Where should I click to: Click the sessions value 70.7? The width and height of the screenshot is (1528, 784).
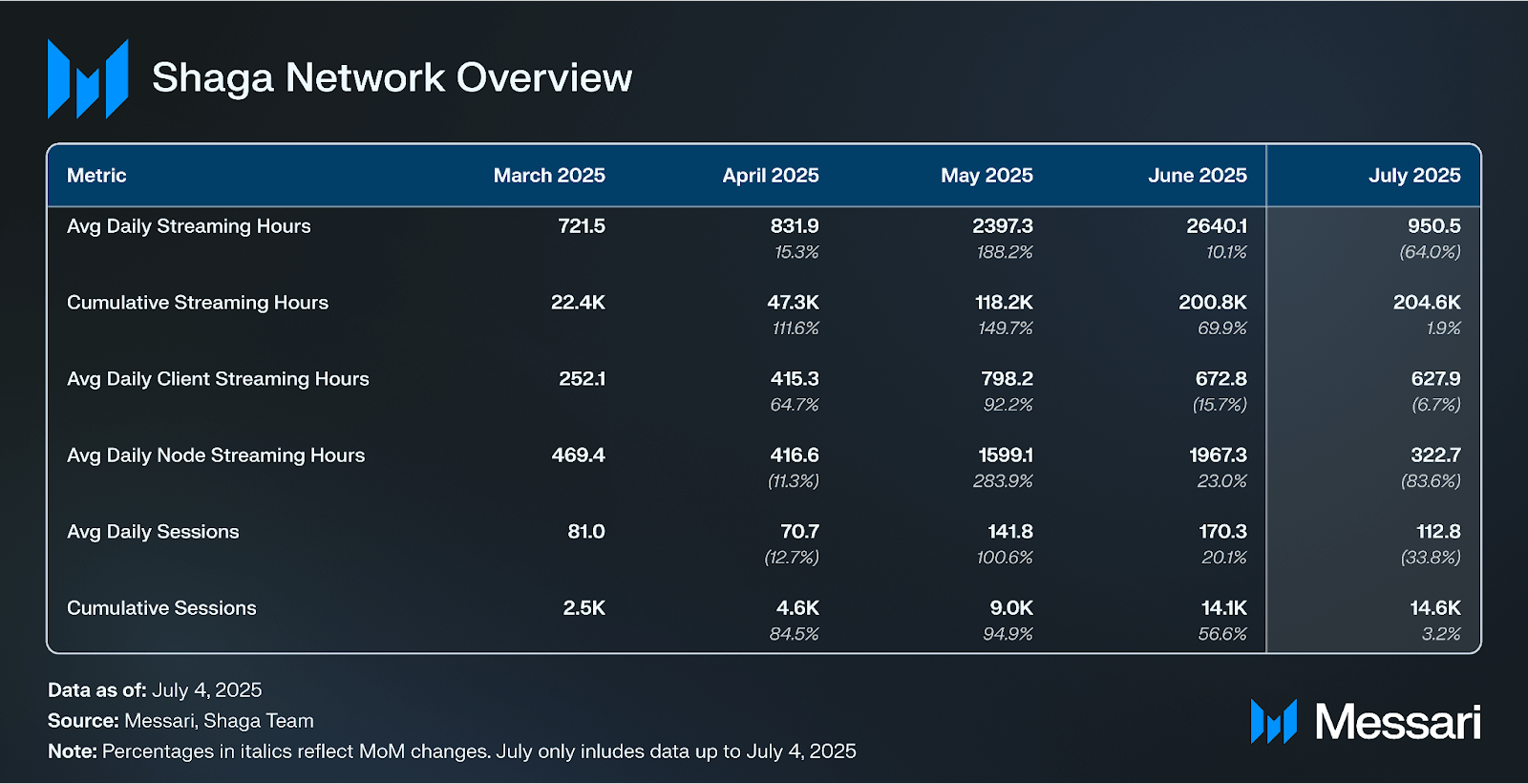[x=799, y=532]
